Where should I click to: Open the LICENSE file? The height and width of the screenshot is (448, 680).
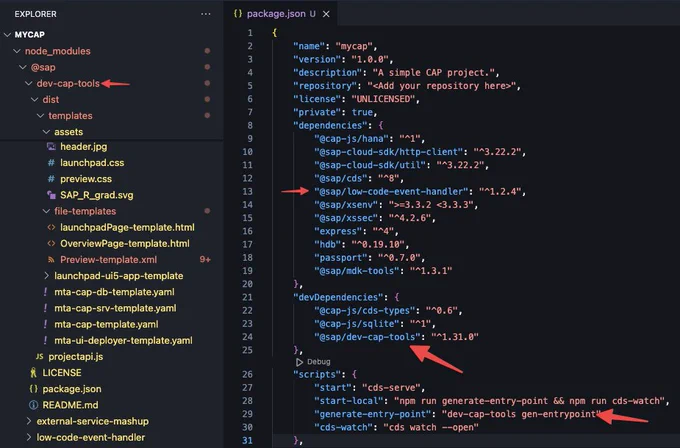coord(62,373)
